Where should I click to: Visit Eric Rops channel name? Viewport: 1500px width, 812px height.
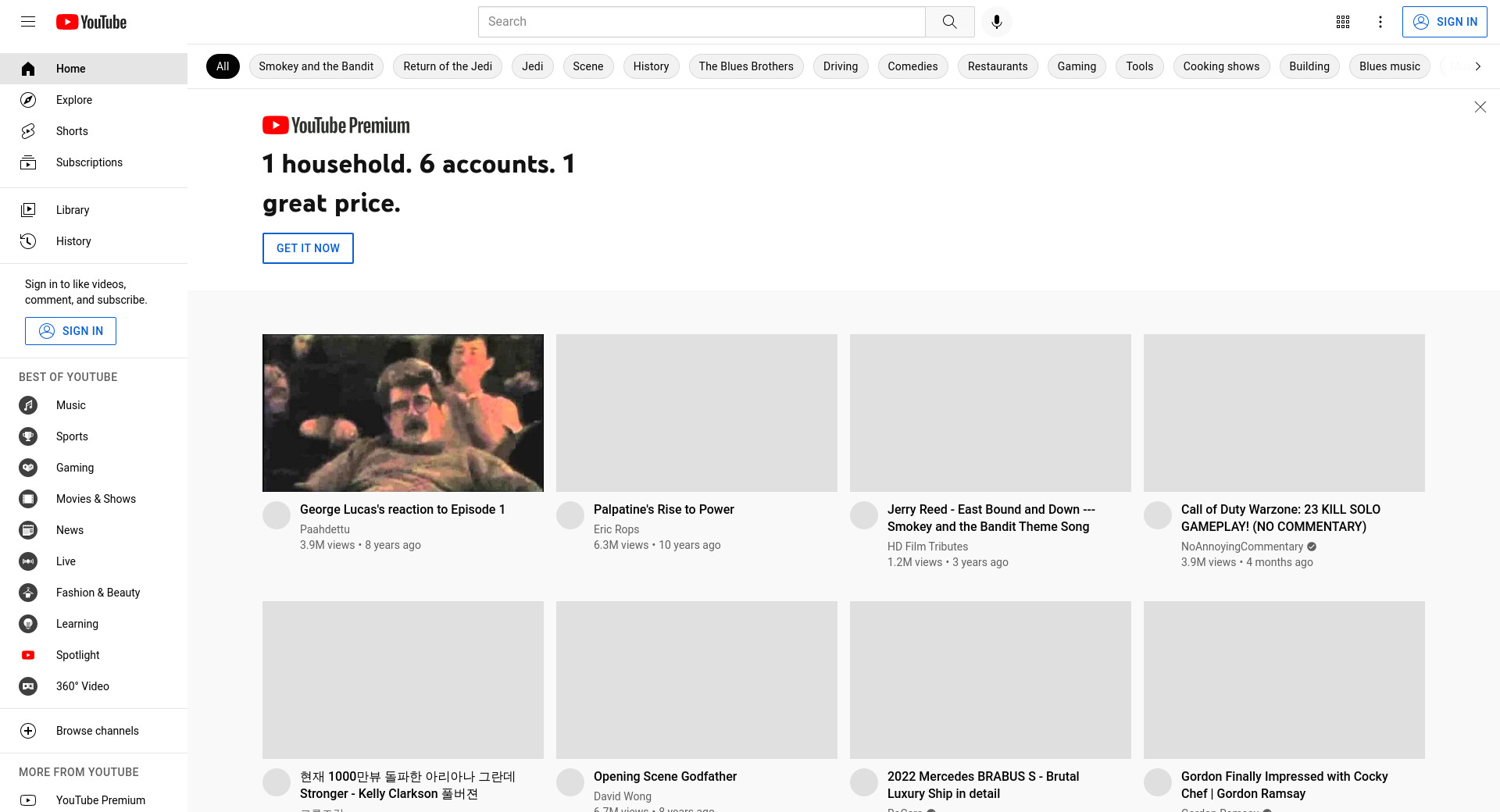click(616, 529)
